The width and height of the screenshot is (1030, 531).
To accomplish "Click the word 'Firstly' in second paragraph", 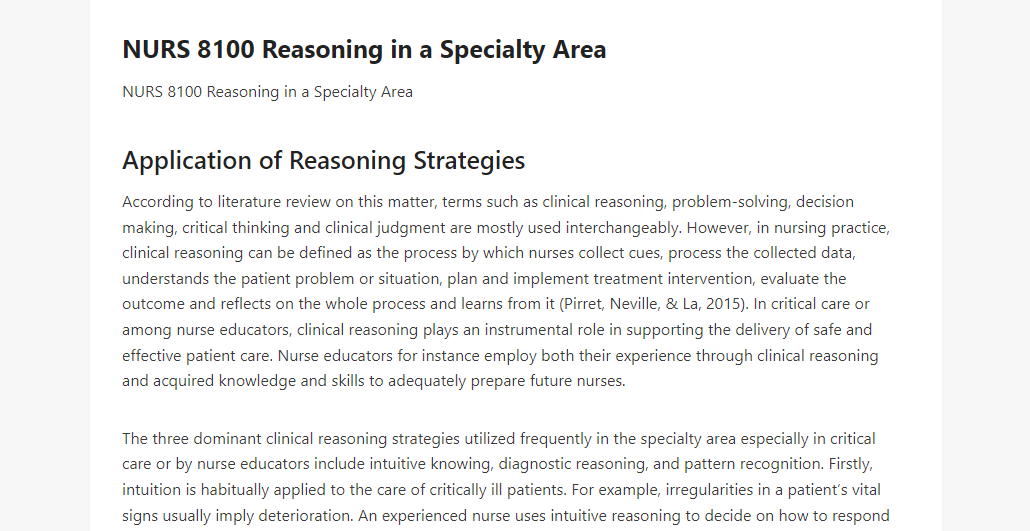I will (x=849, y=464).
